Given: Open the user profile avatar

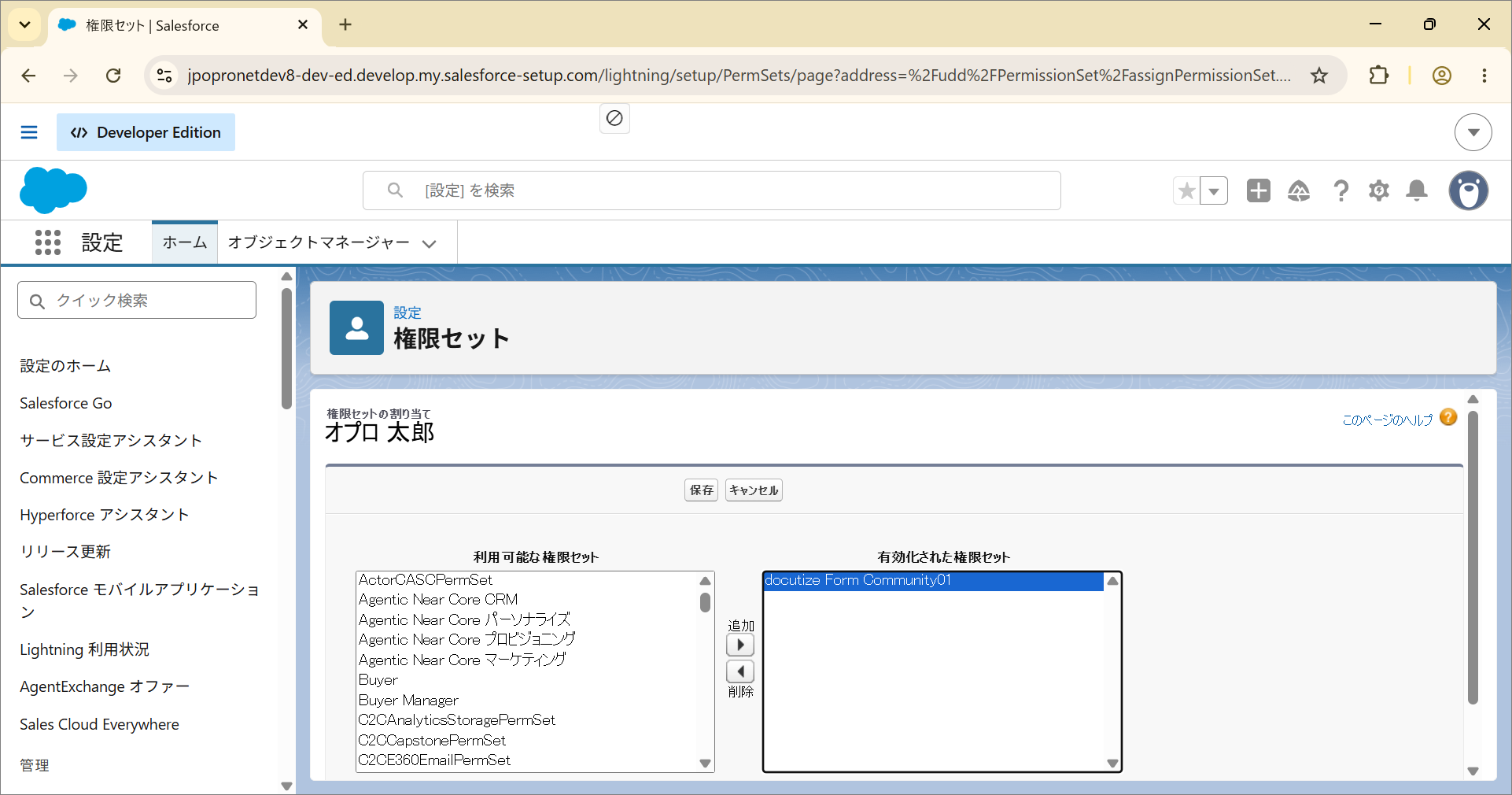Looking at the screenshot, I should pos(1469,190).
